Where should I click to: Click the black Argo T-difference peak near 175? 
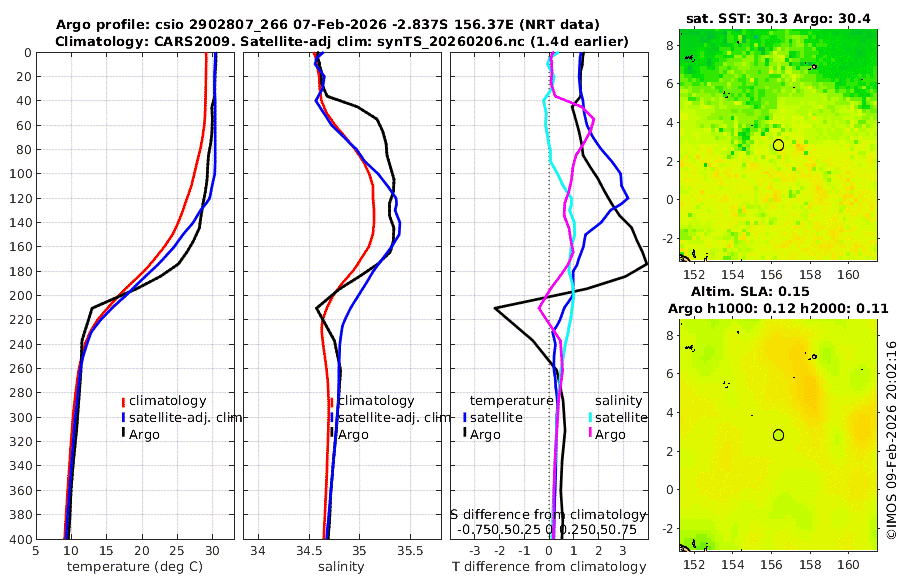tap(646, 264)
